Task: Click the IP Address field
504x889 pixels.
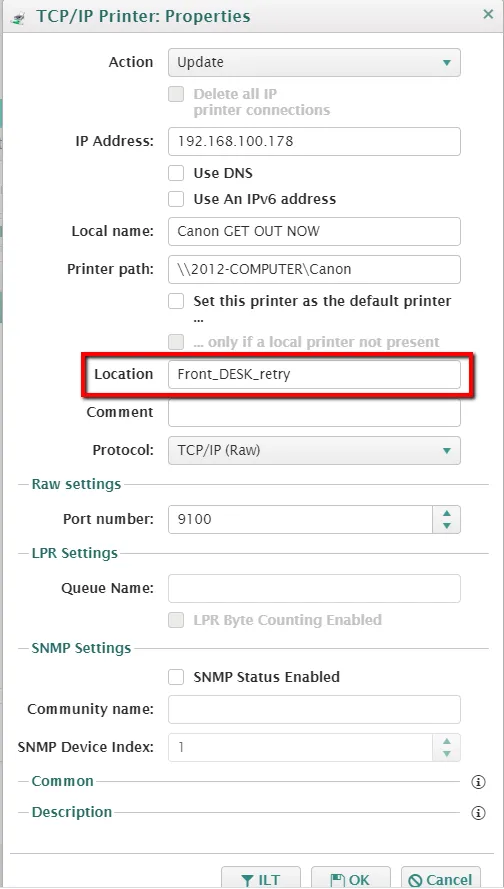Action: tap(314, 141)
